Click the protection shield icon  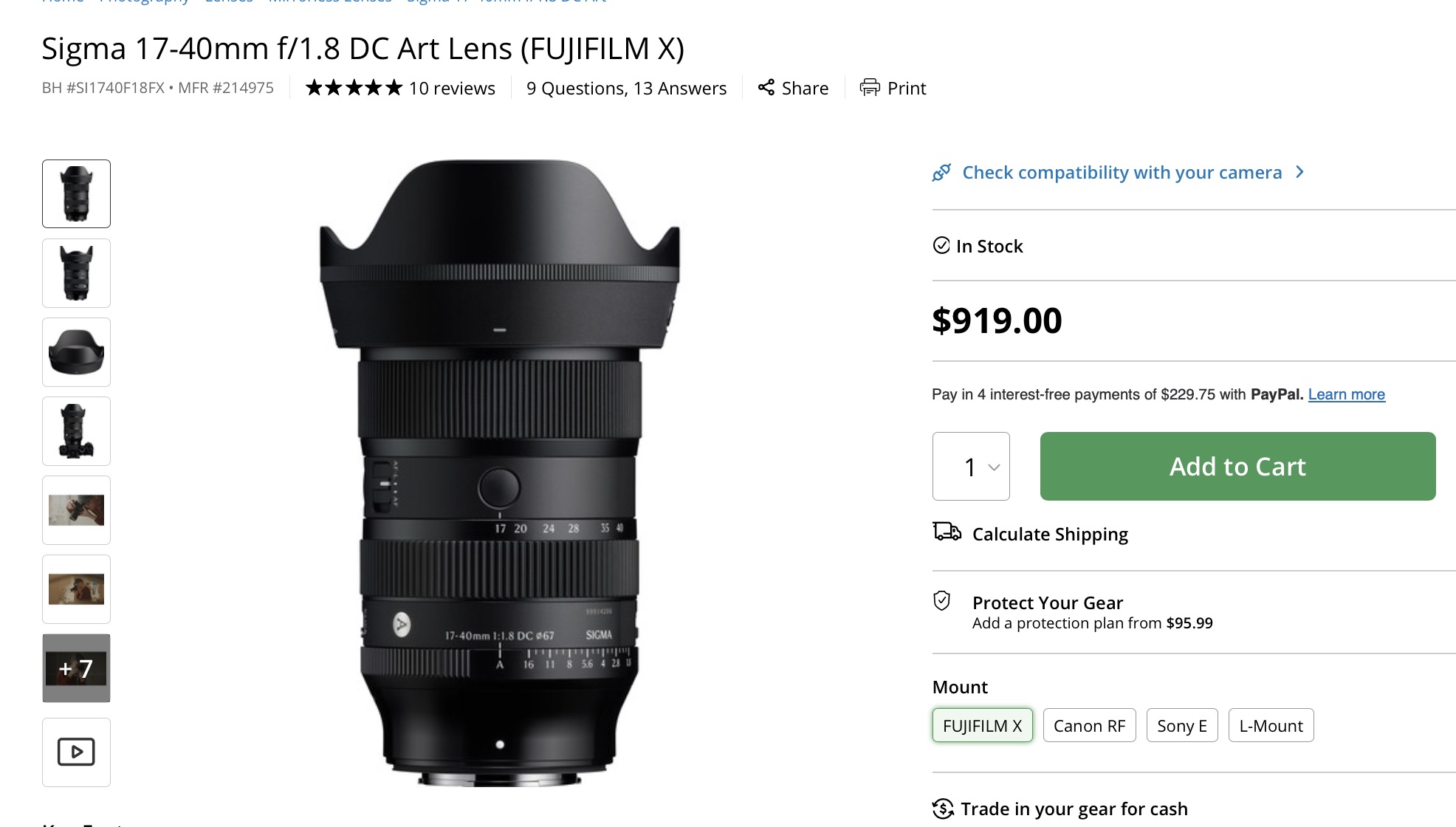(x=942, y=601)
